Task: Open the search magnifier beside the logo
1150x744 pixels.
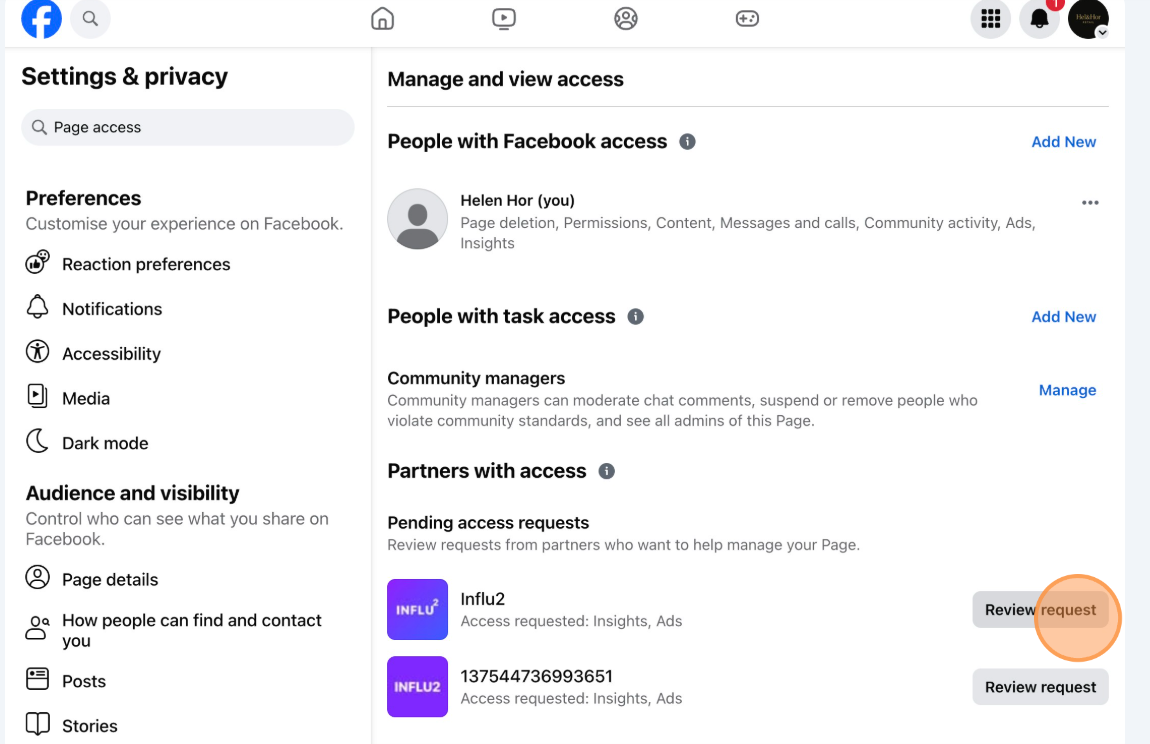Action: tap(90, 19)
